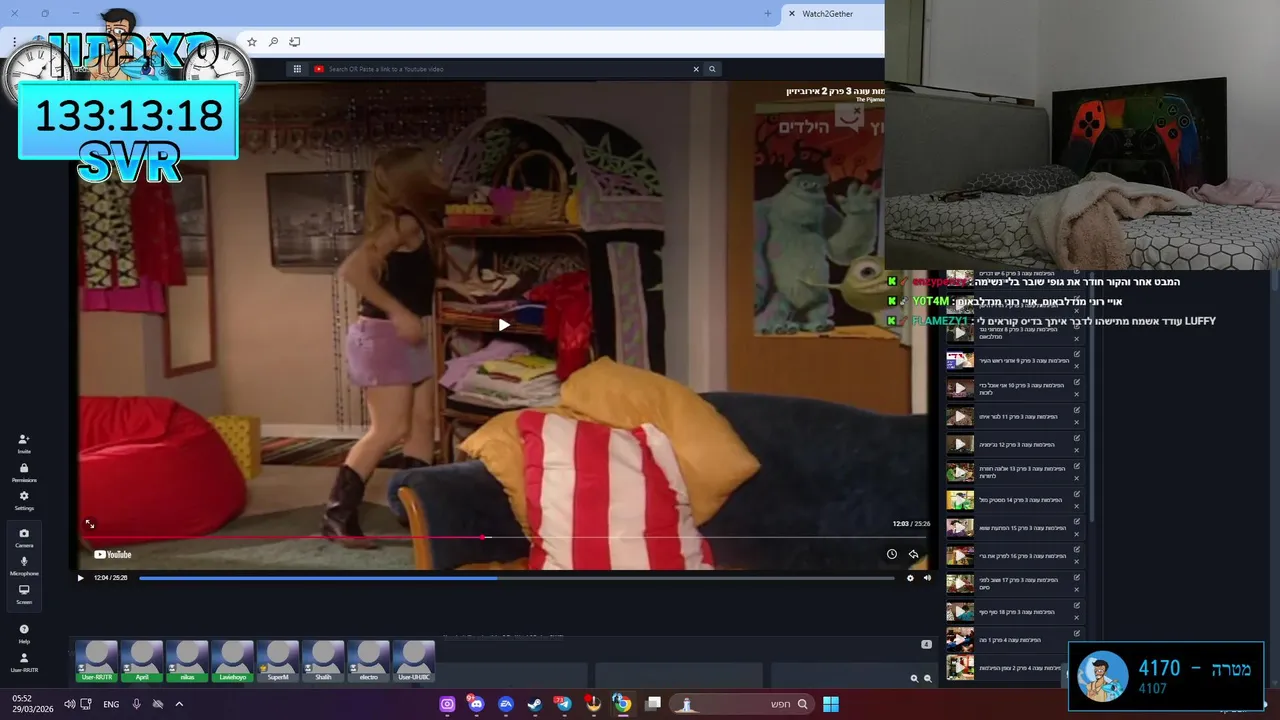Click the browser zoom magnifier icon
Screen dimensions: 1280x720
click(273, 42)
